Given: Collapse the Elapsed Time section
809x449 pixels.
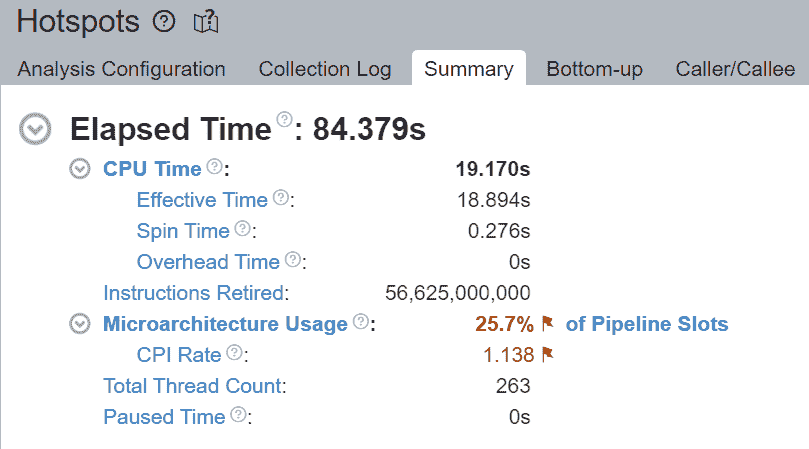Looking at the screenshot, I should pyautogui.click(x=37, y=129).
